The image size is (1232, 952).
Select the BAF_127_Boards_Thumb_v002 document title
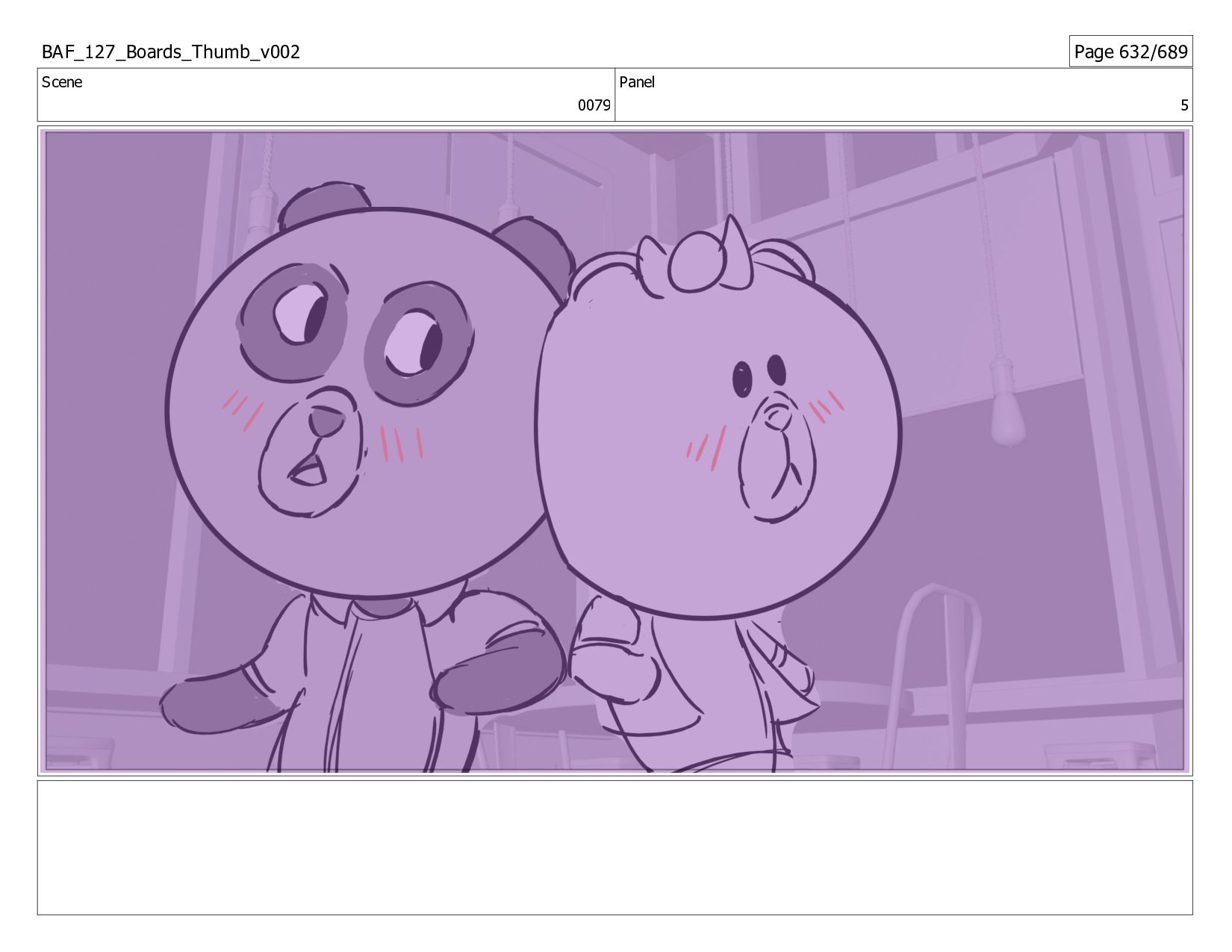coord(171,52)
